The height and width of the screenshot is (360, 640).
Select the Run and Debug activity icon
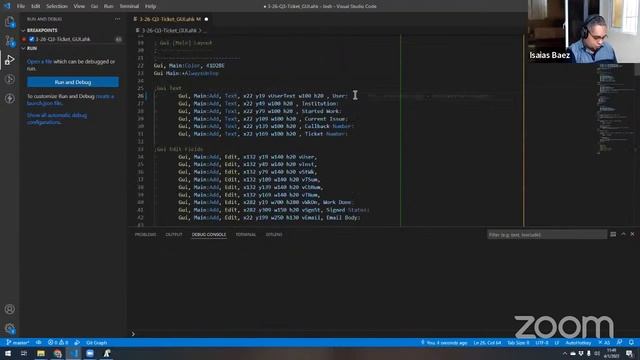10,60
